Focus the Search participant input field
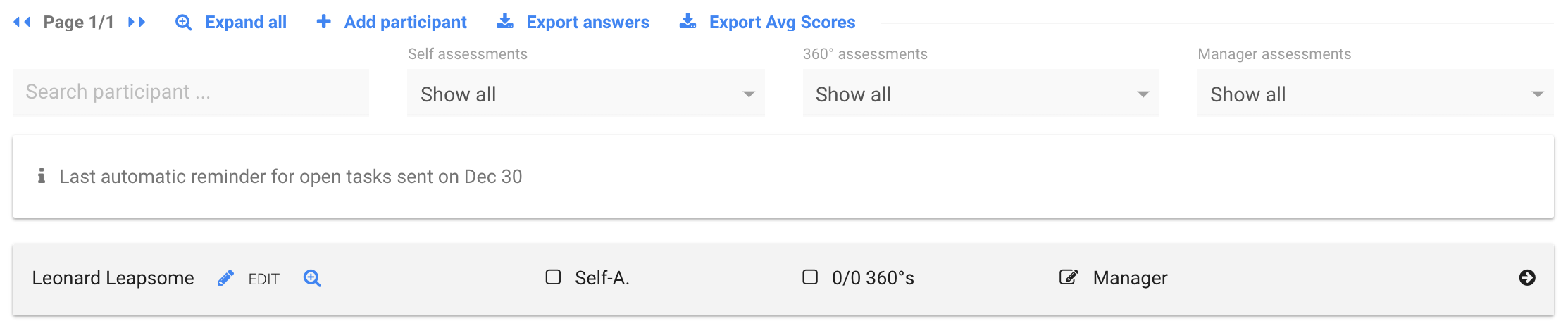The height and width of the screenshot is (328, 1568). [x=191, y=93]
